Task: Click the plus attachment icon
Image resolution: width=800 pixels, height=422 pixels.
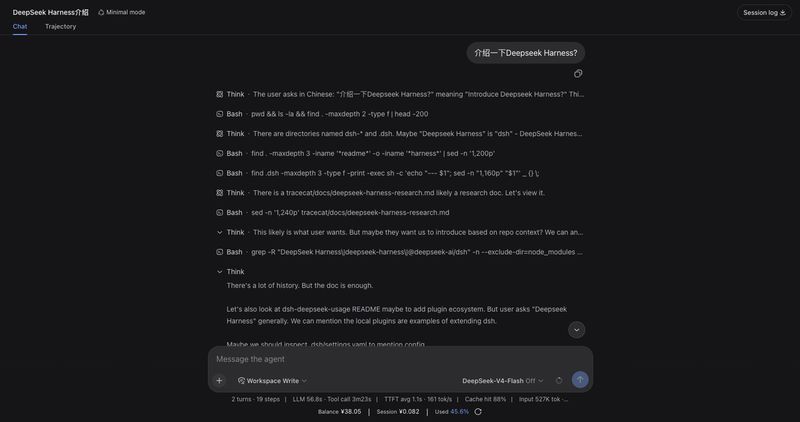Action: [219, 381]
